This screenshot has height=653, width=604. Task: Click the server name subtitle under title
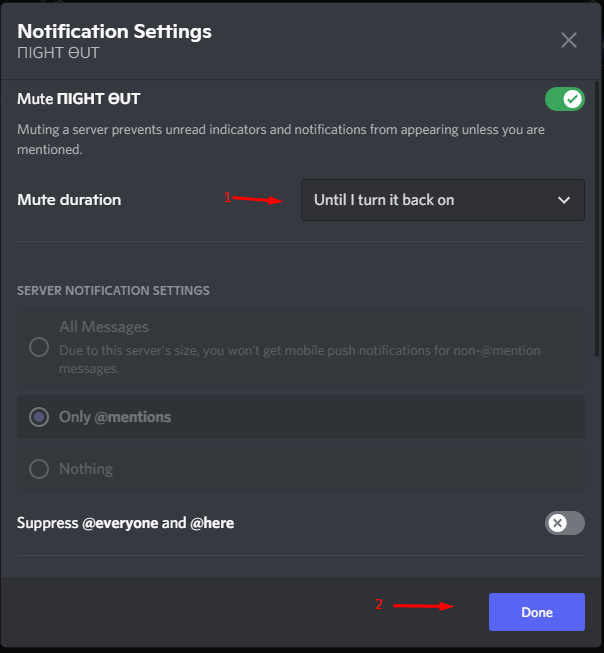pyautogui.click(x=58, y=53)
